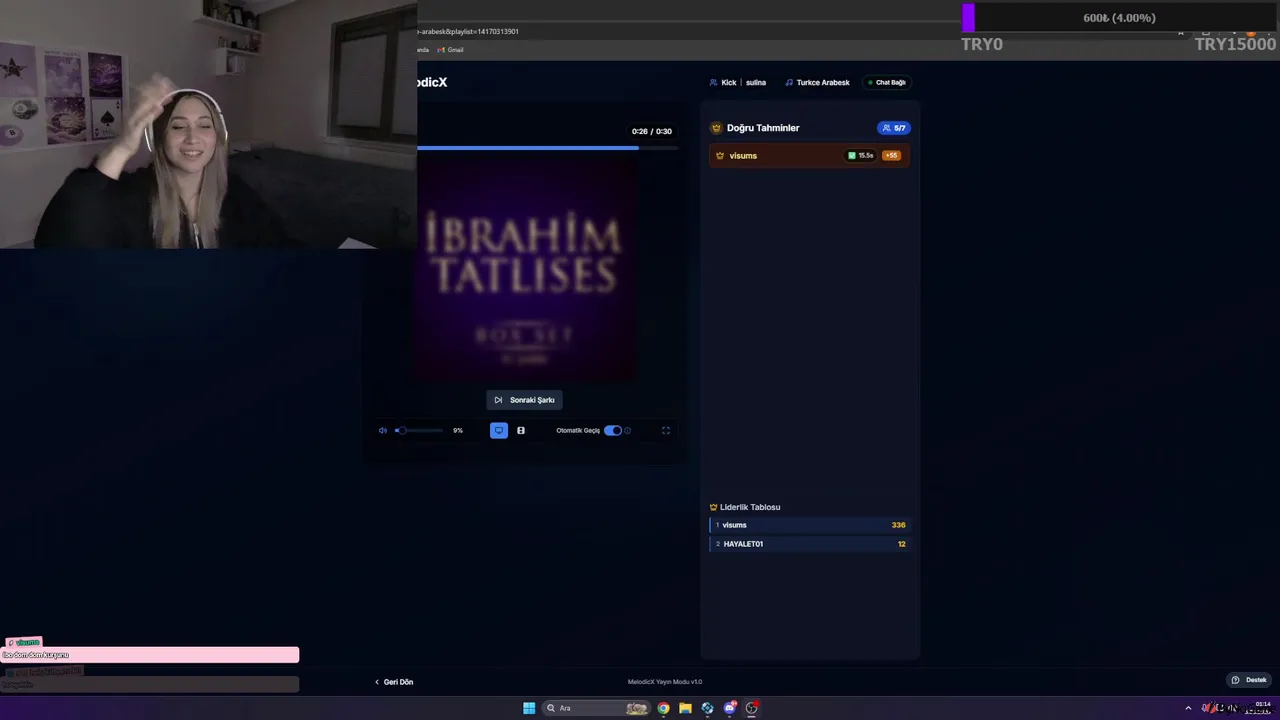Click the Chat Bağlı status pill

click(886, 83)
